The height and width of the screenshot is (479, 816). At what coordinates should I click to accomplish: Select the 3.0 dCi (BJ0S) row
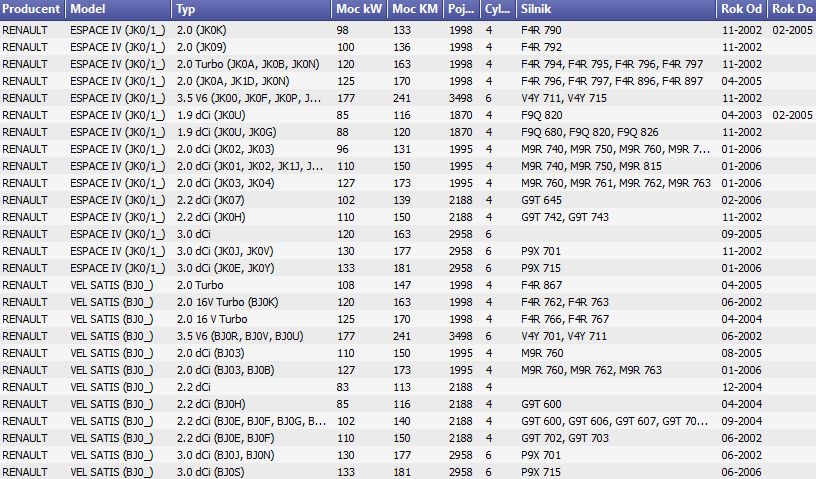tap(408, 472)
